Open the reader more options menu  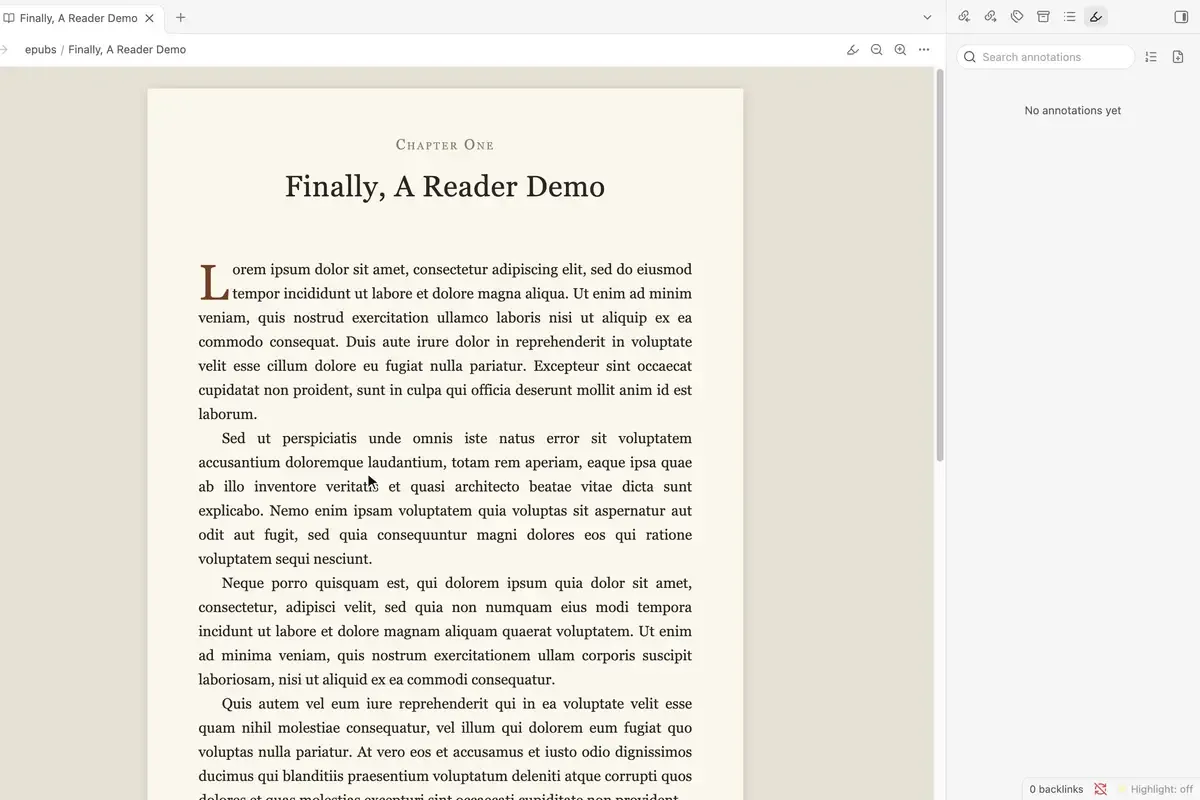pyautogui.click(x=924, y=50)
